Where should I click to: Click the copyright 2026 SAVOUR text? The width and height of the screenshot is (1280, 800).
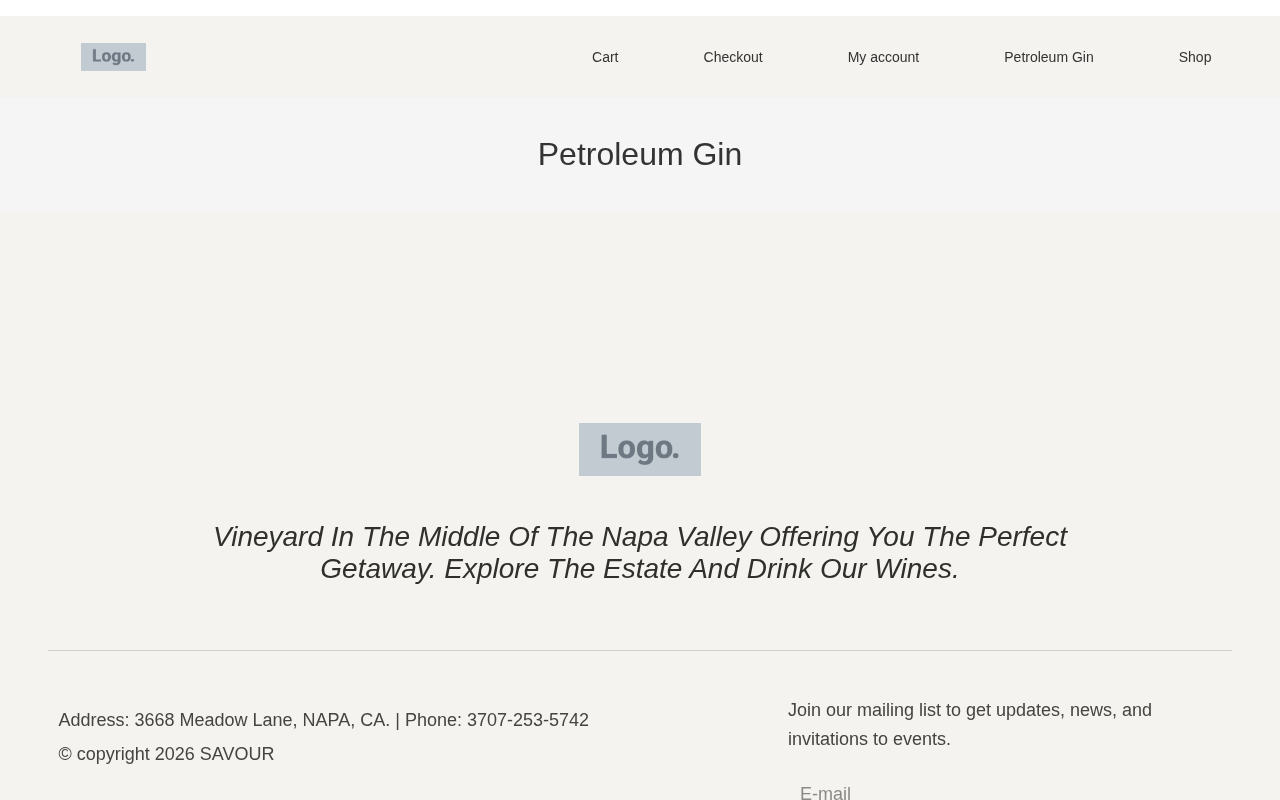(166, 754)
